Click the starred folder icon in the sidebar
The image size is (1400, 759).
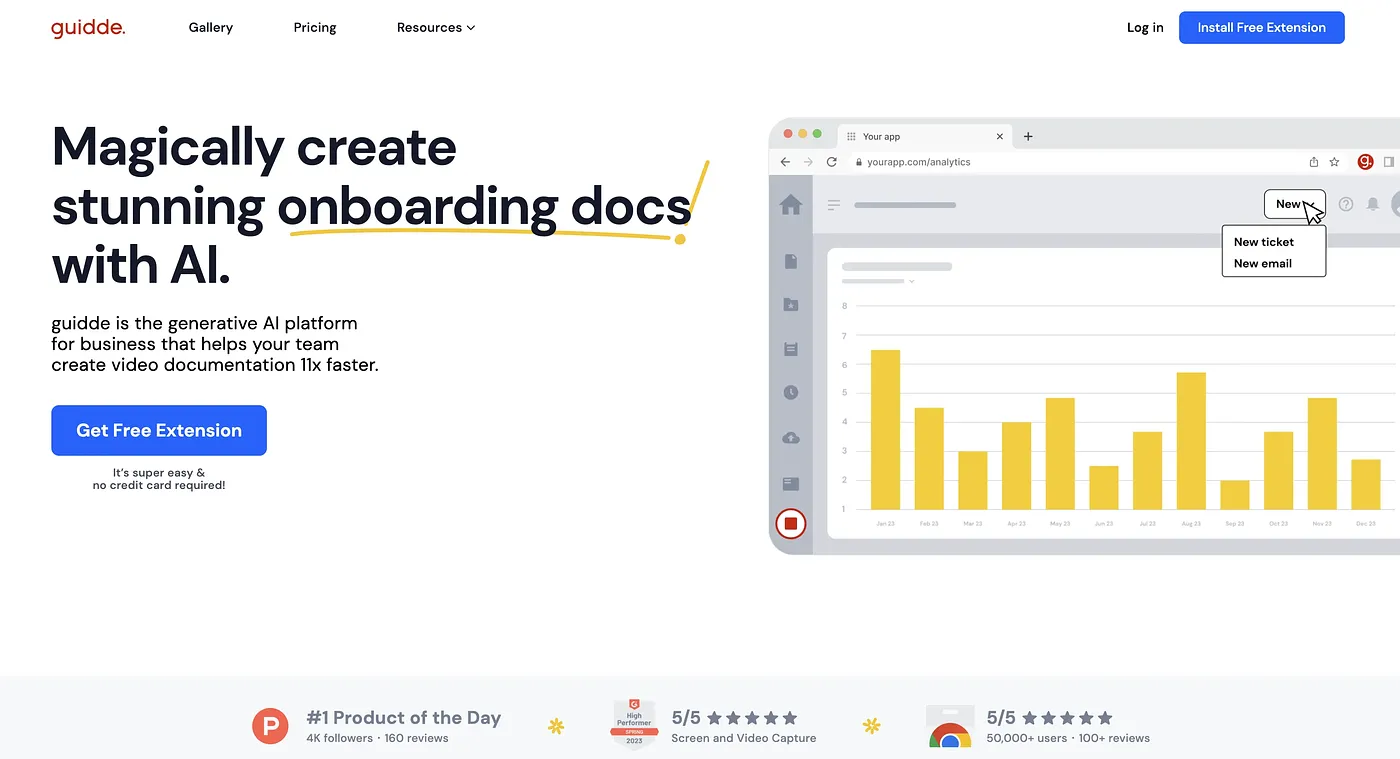[x=791, y=305]
